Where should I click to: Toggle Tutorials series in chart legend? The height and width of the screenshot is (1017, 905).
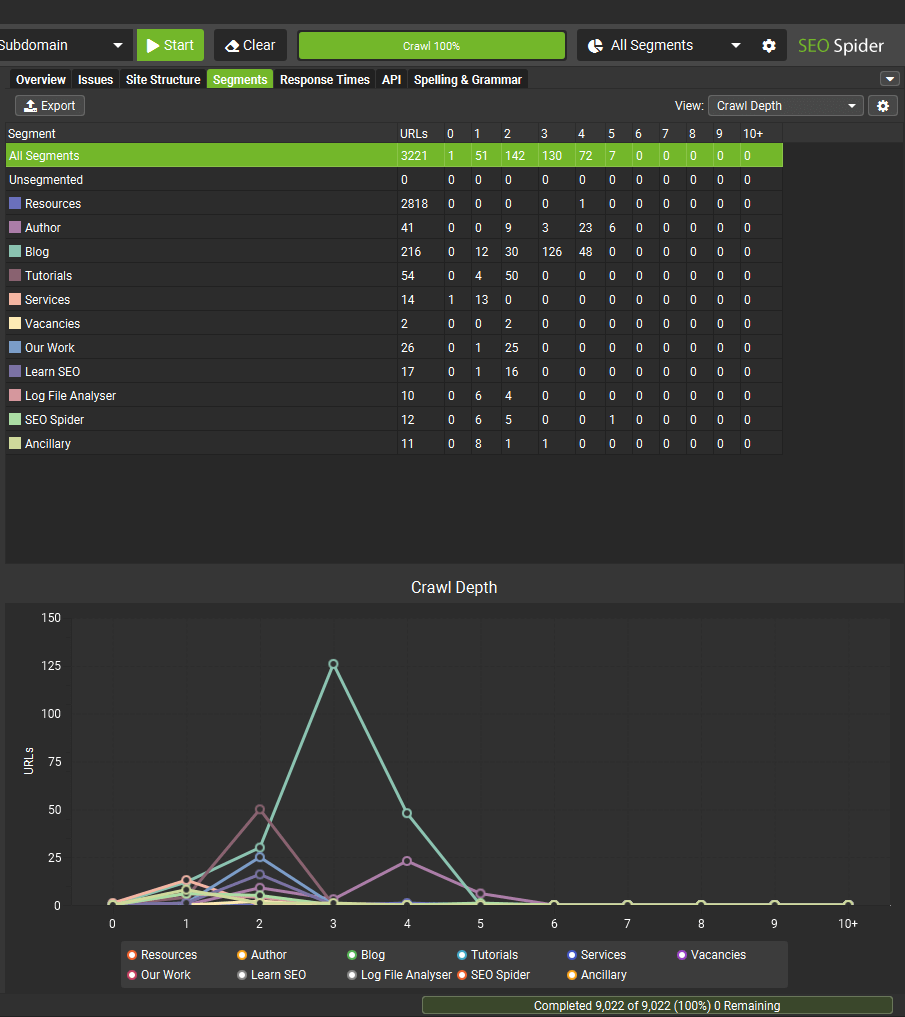(x=488, y=955)
